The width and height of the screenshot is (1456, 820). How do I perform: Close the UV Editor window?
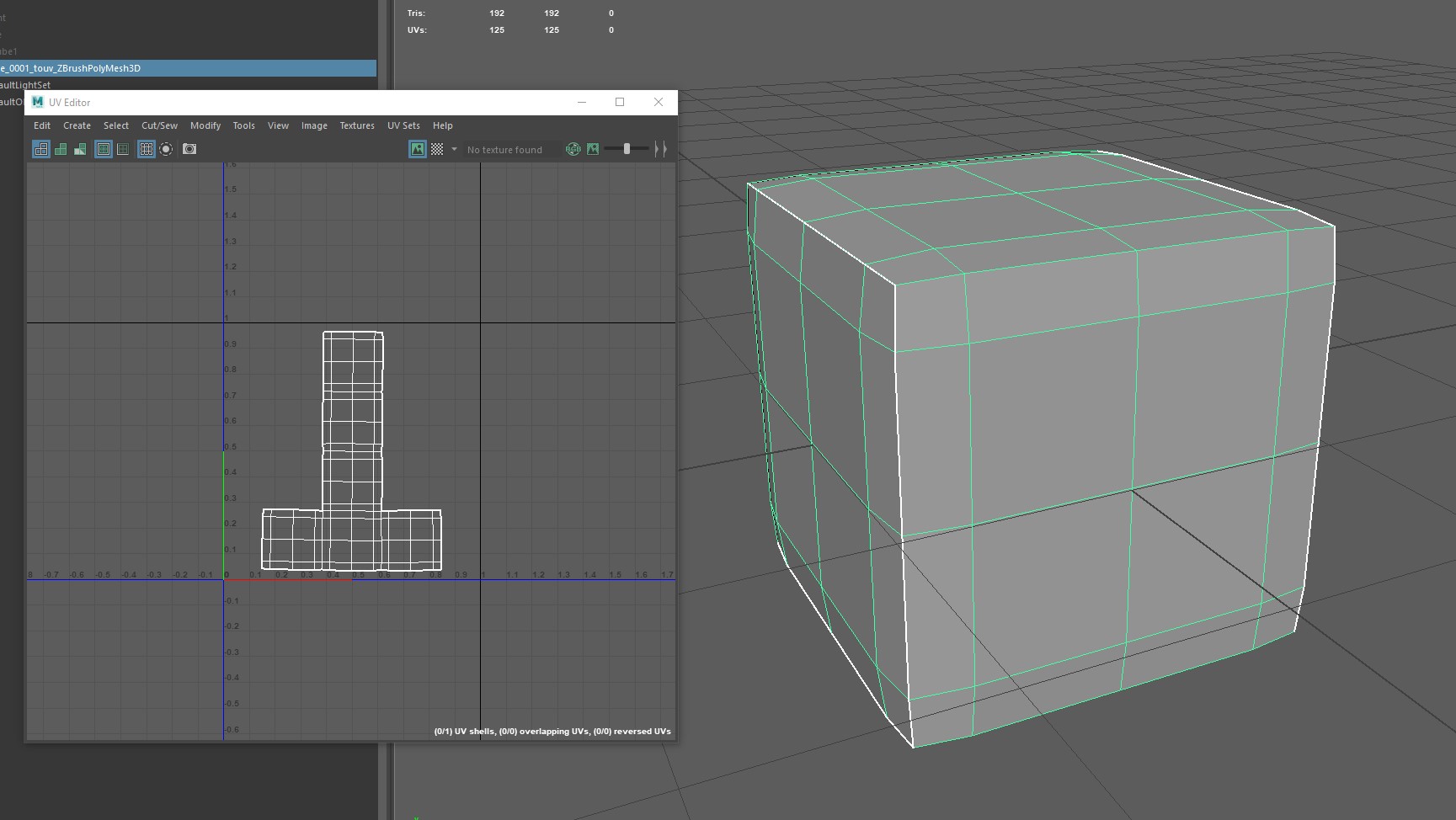pos(659,102)
